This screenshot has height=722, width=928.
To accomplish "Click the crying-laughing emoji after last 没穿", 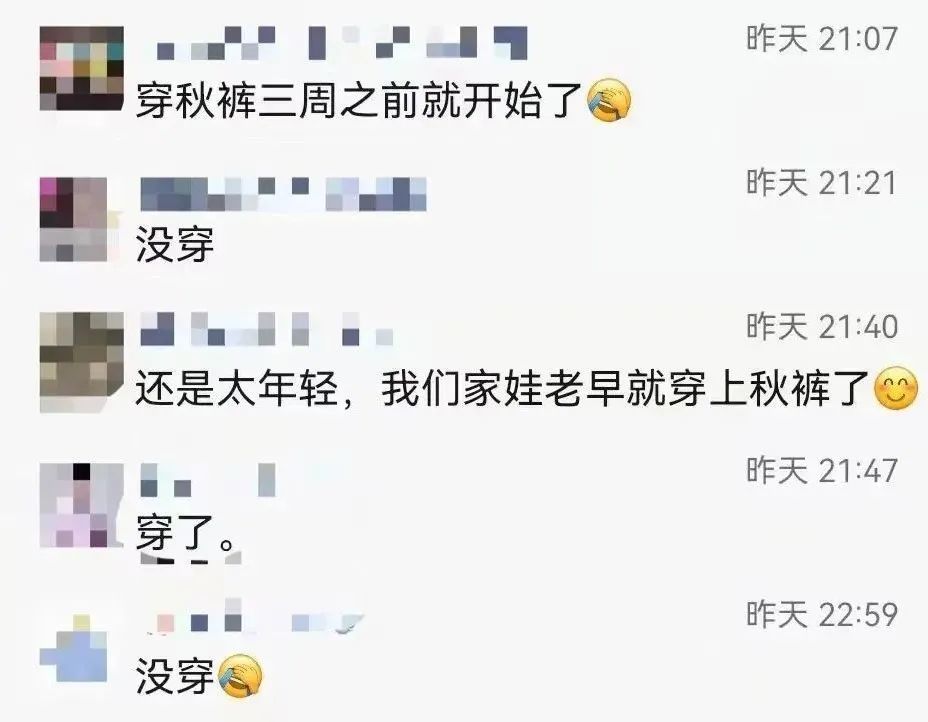I will point(240,676).
